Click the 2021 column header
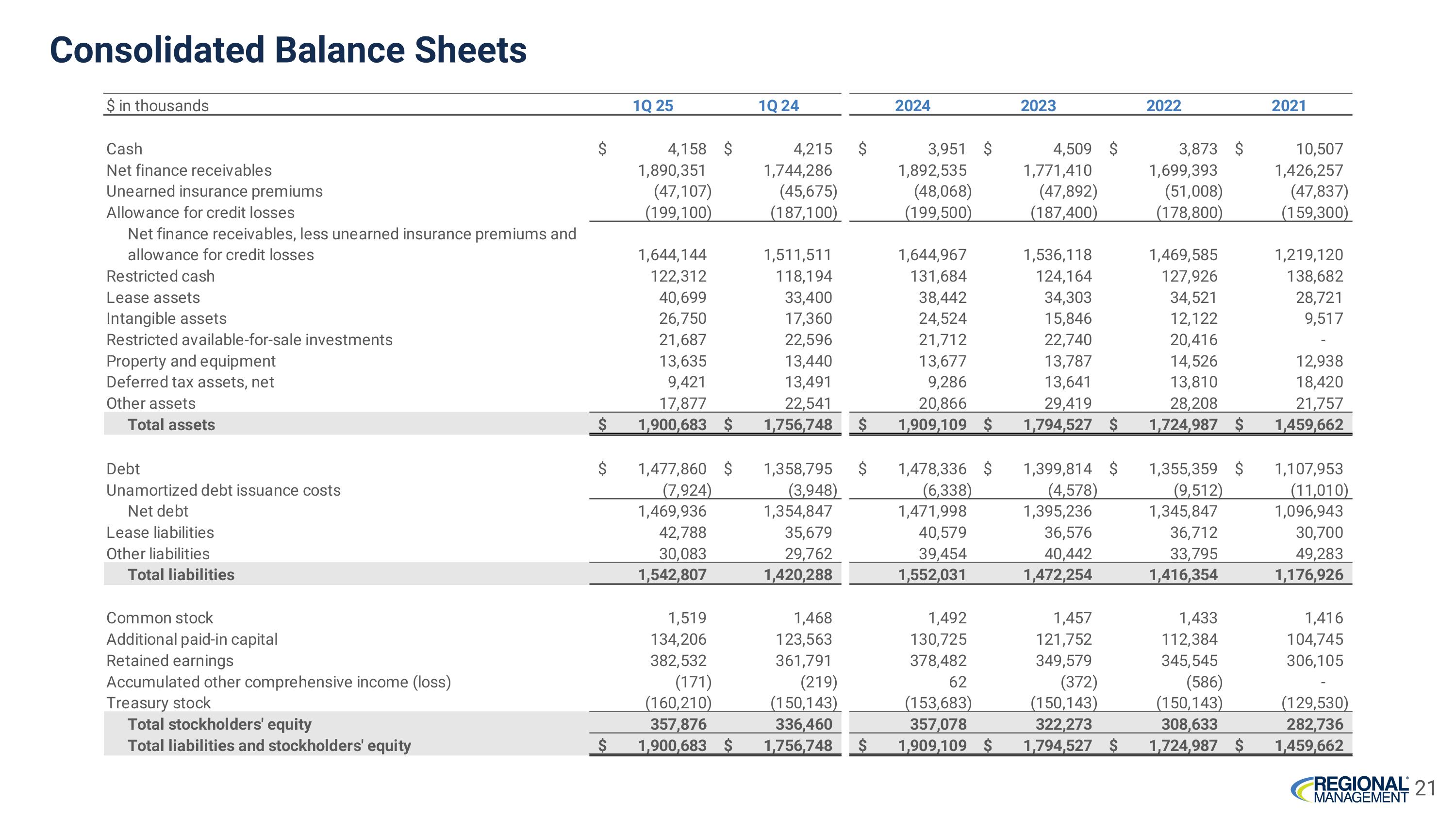 (1288, 106)
